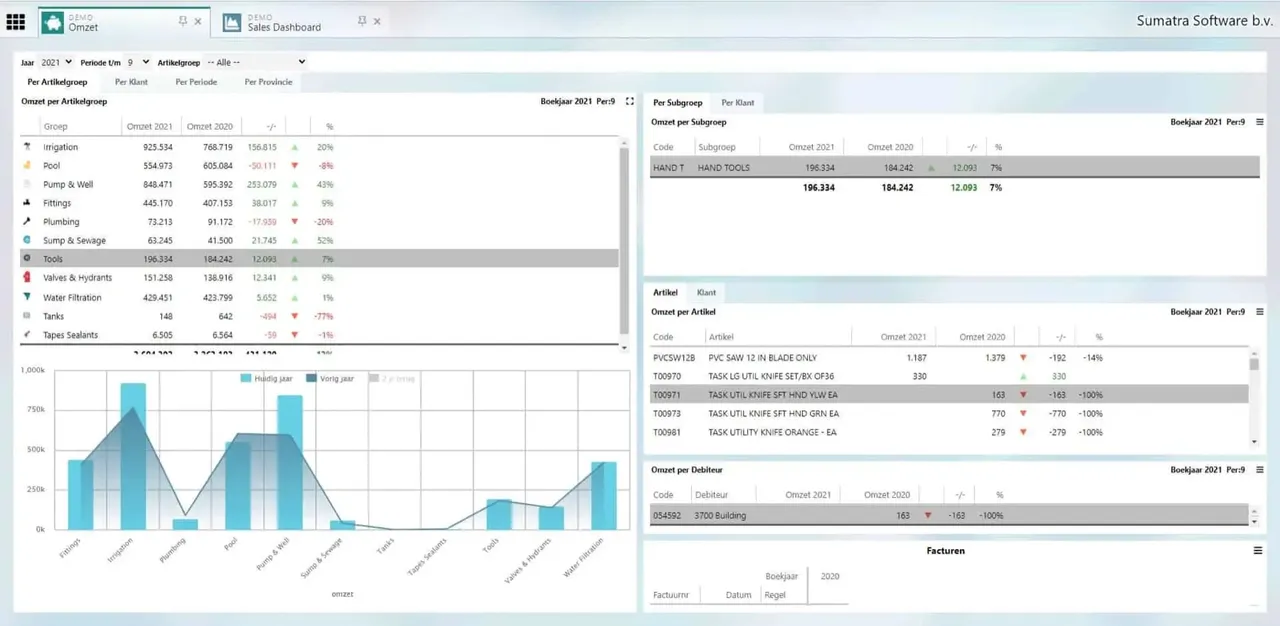Expand the Artikelgroep dropdown
The image size is (1280, 626).
point(255,62)
